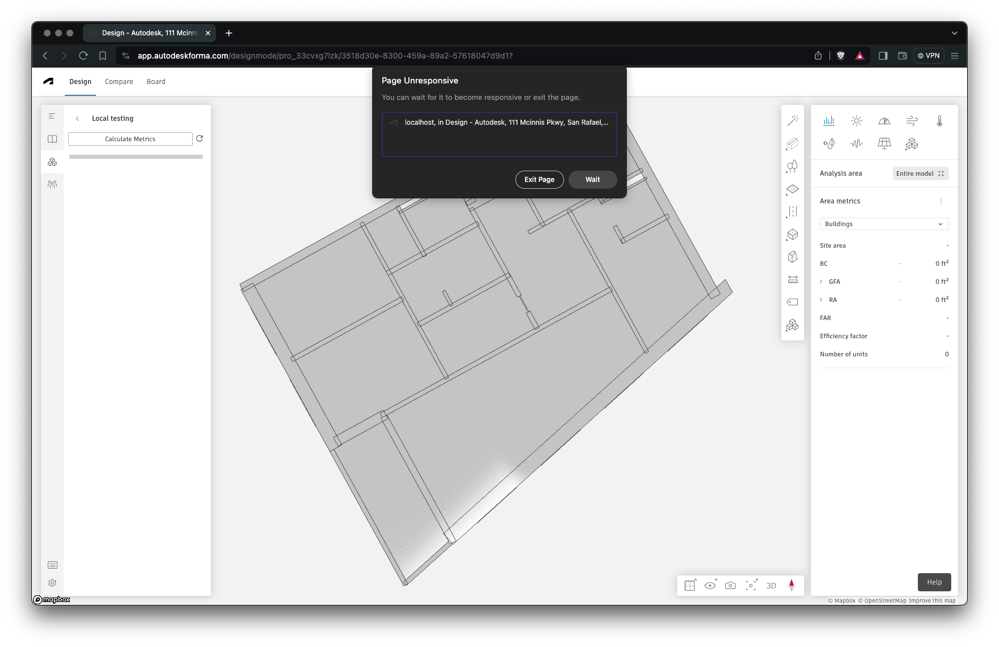Viewport: 999px width, 647px height.
Task: Click the Daylight potential dome icon
Action: (x=884, y=121)
